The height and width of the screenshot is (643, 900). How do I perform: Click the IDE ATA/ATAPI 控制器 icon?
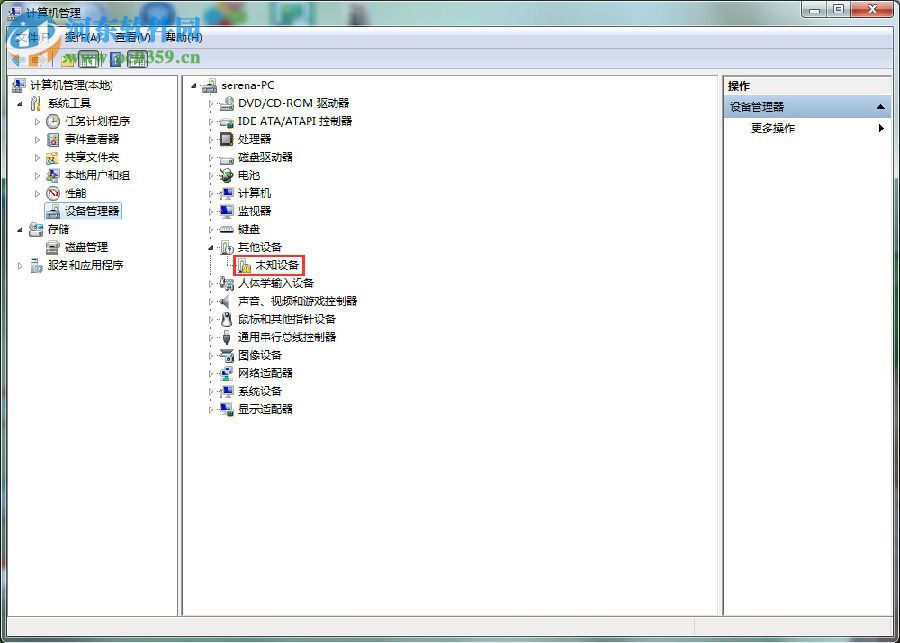(x=227, y=121)
